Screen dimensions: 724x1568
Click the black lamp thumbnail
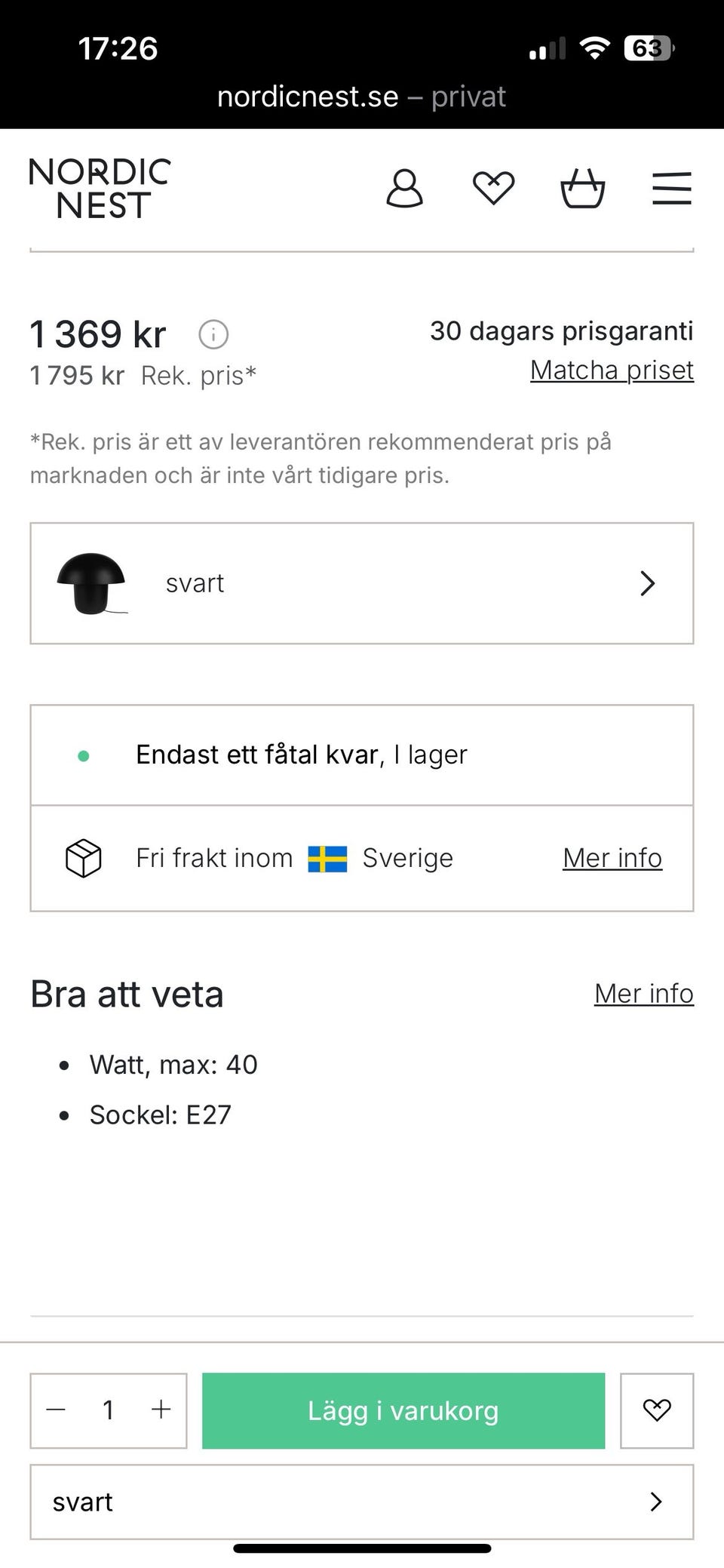(90, 583)
